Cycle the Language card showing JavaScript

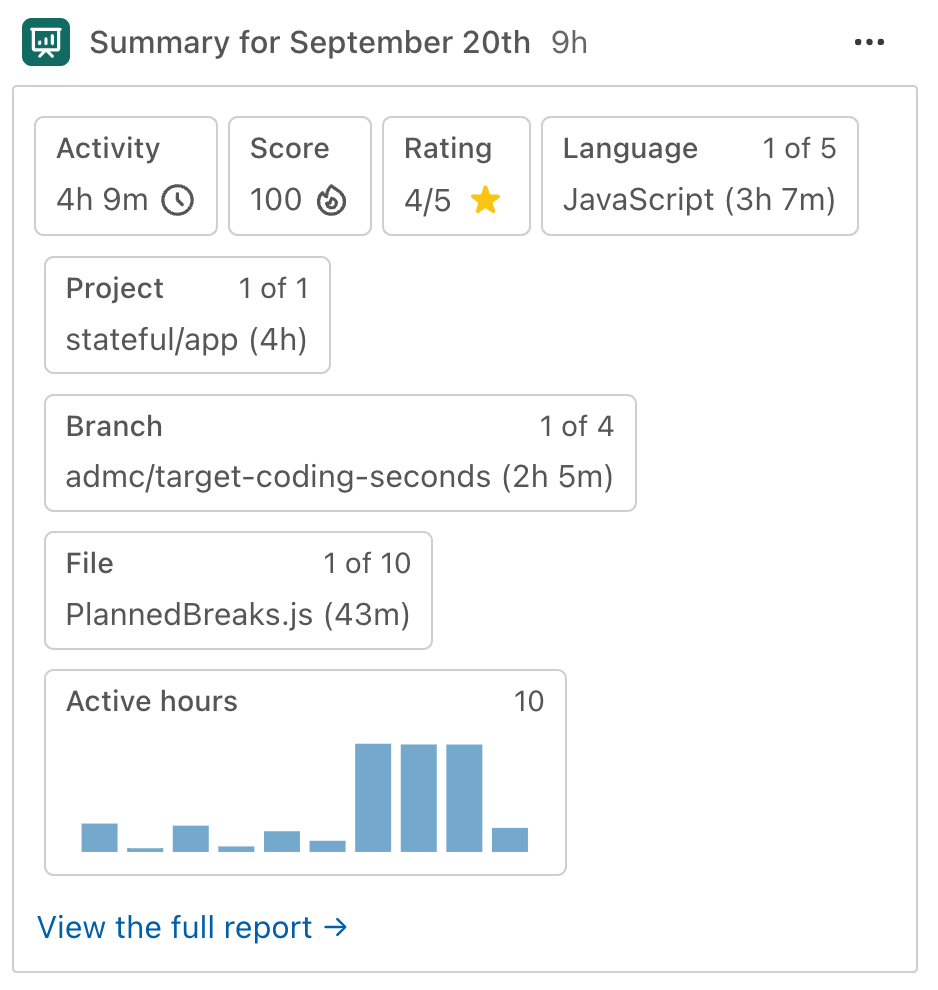point(699,176)
